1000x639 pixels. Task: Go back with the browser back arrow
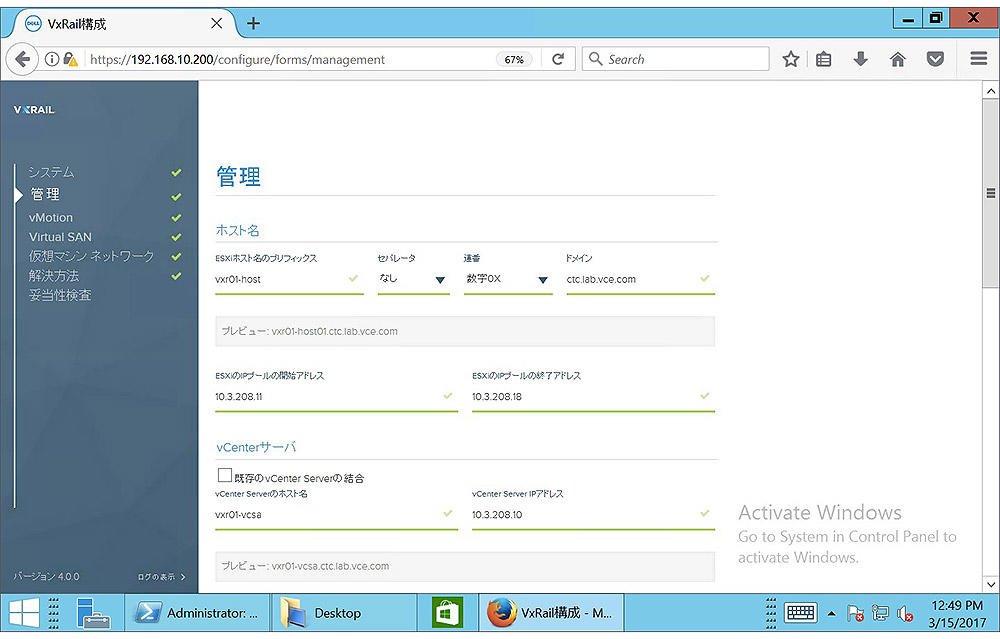22,59
